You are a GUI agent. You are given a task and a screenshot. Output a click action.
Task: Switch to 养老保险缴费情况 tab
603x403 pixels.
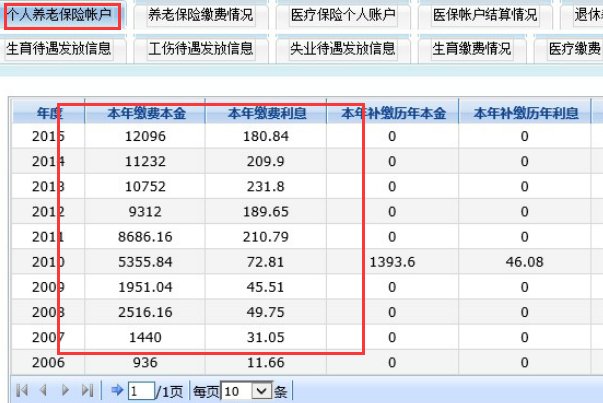[201, 15]
